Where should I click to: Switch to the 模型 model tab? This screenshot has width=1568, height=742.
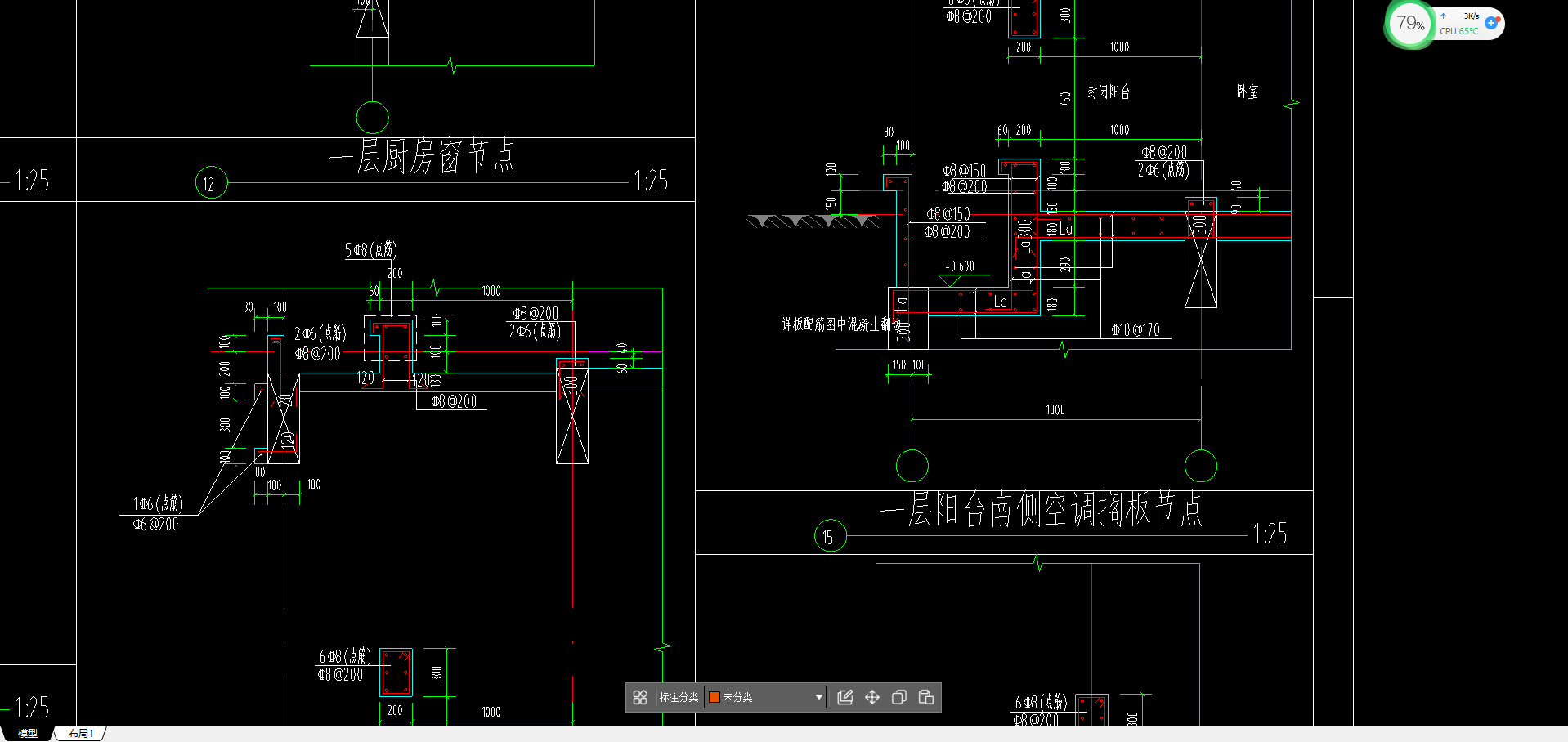coord(28,734)
